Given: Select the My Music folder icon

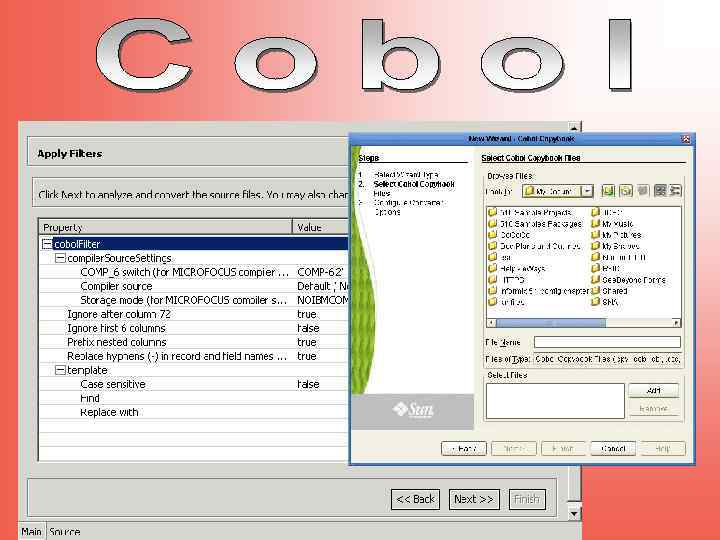Looking at the screenshot, I should [596, 224].
